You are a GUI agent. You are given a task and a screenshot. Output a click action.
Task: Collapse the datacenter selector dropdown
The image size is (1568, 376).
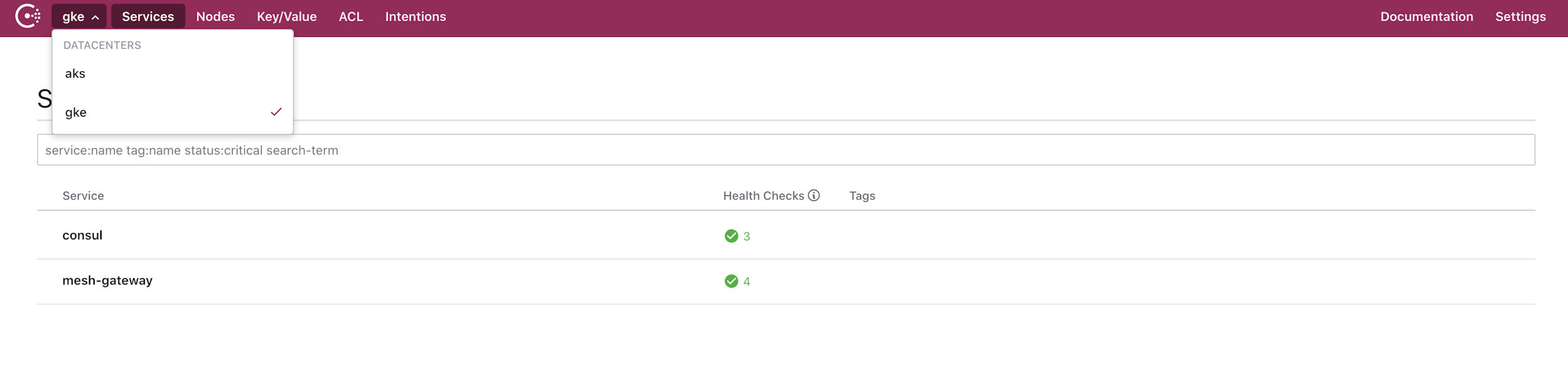coord(79,16)
